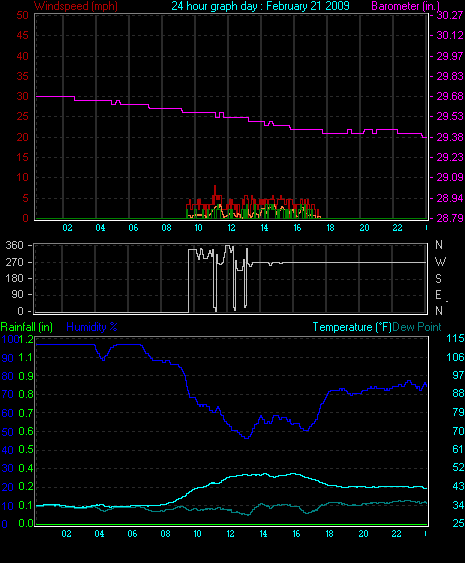Screen dimensions: 465x563
Task: Click the green 1.1 rainfall scale value
Action: tap(25, 357)
